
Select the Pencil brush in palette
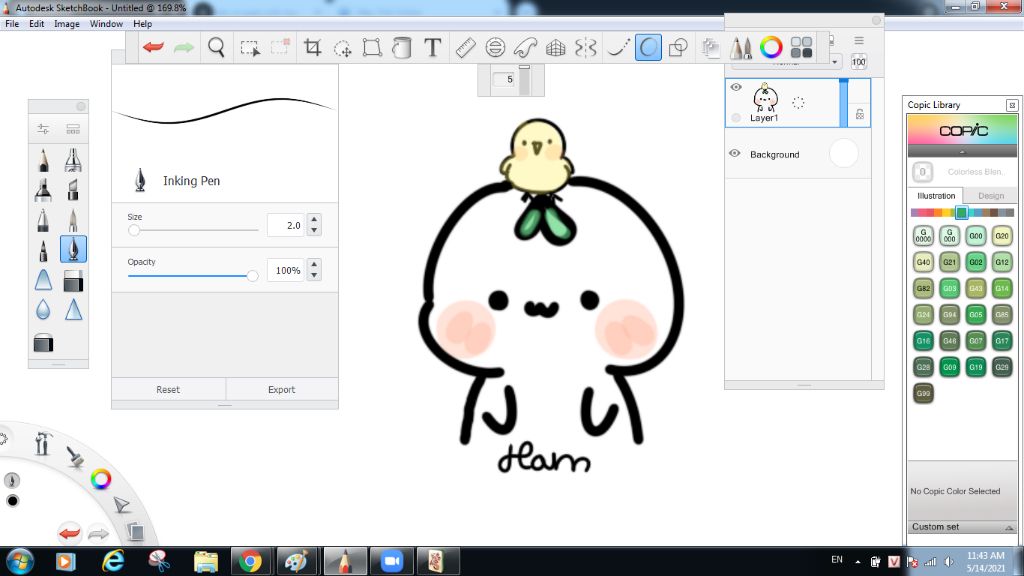point(43,160)
